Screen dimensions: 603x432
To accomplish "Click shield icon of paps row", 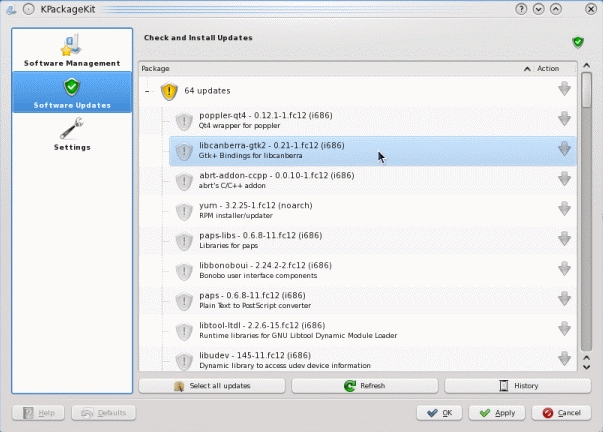I will [184, 302].
